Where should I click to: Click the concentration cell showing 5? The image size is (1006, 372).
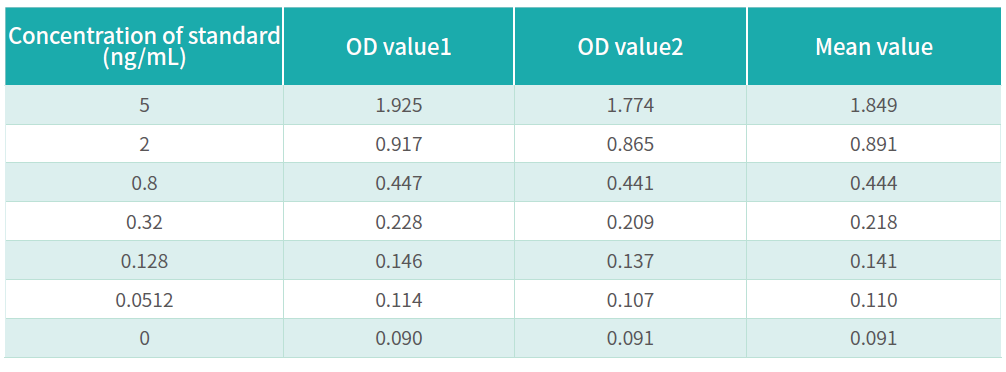tap(144, 105)
